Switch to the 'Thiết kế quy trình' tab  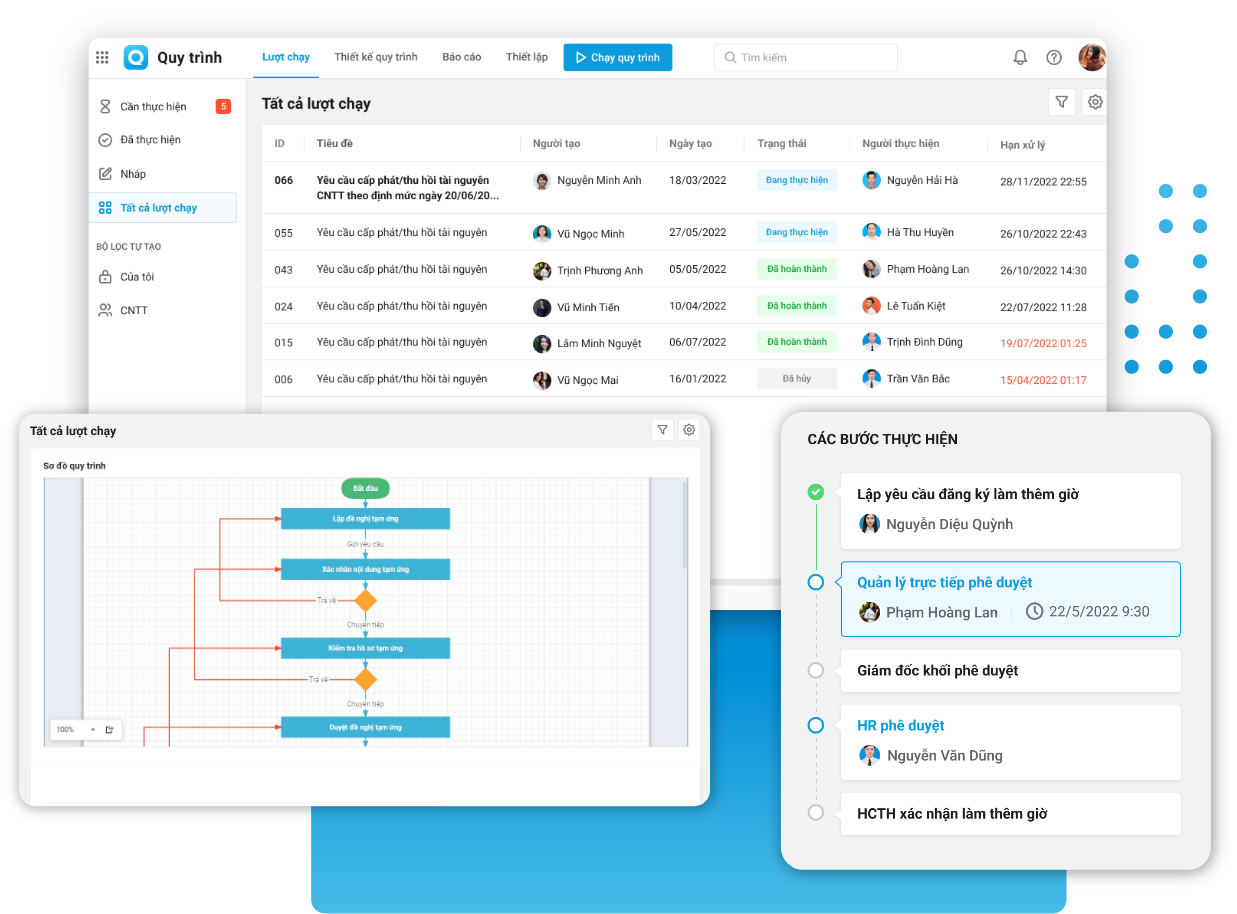pos(376,57)
